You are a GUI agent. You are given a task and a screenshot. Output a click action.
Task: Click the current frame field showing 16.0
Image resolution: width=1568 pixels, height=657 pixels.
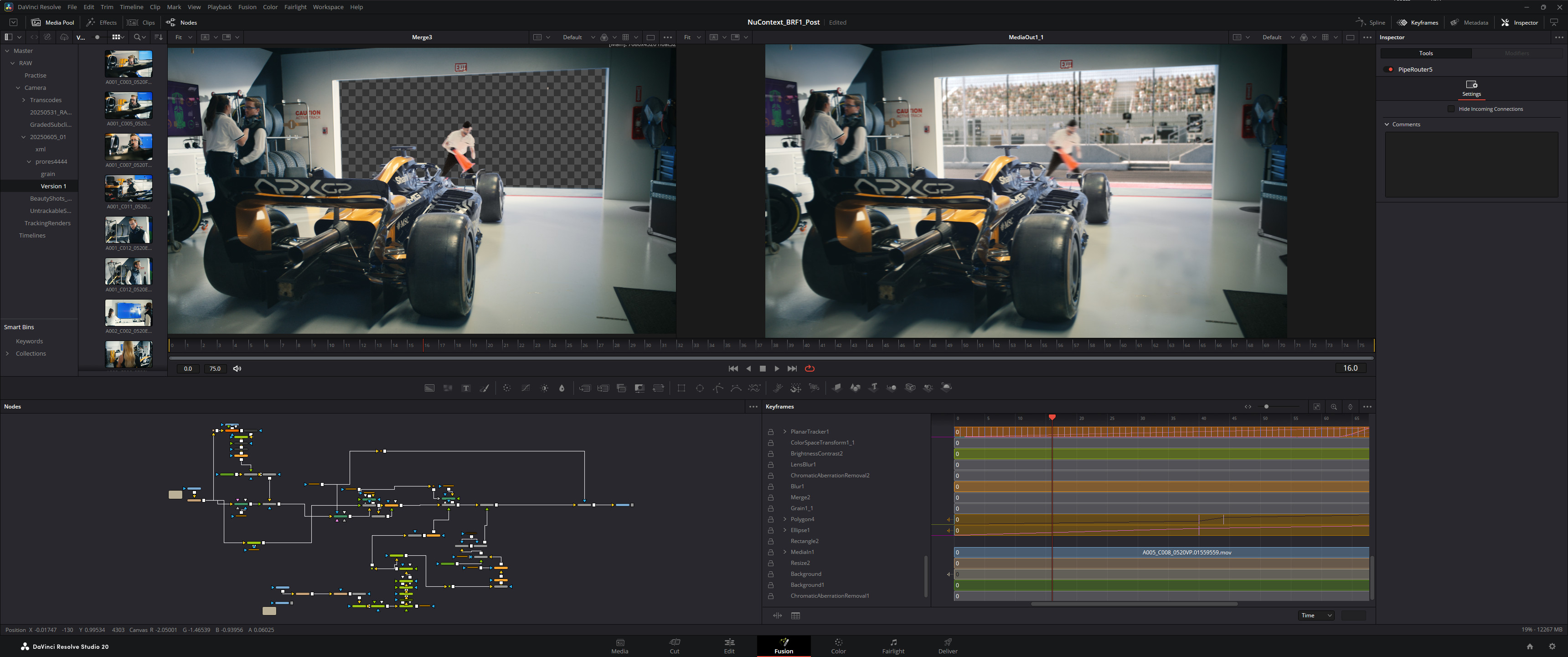pos(1350,368)
